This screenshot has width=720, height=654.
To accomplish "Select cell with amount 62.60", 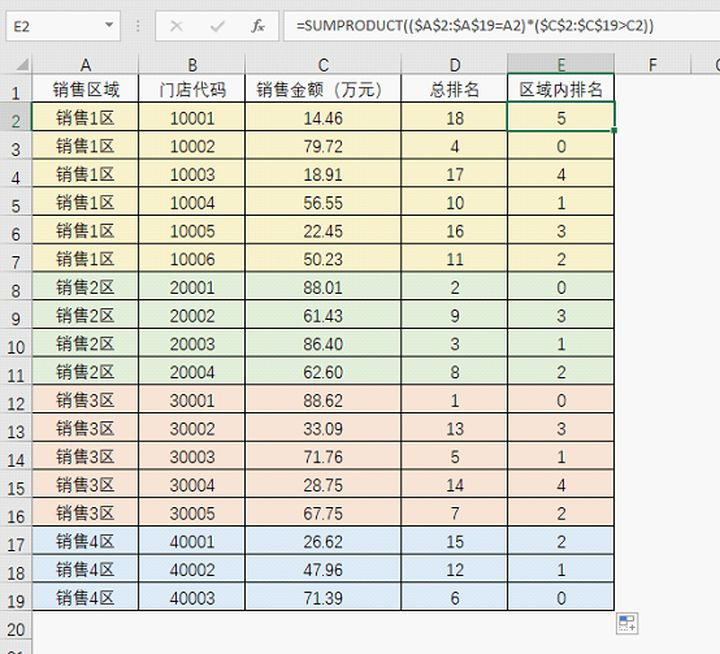I will click(323, 372).
